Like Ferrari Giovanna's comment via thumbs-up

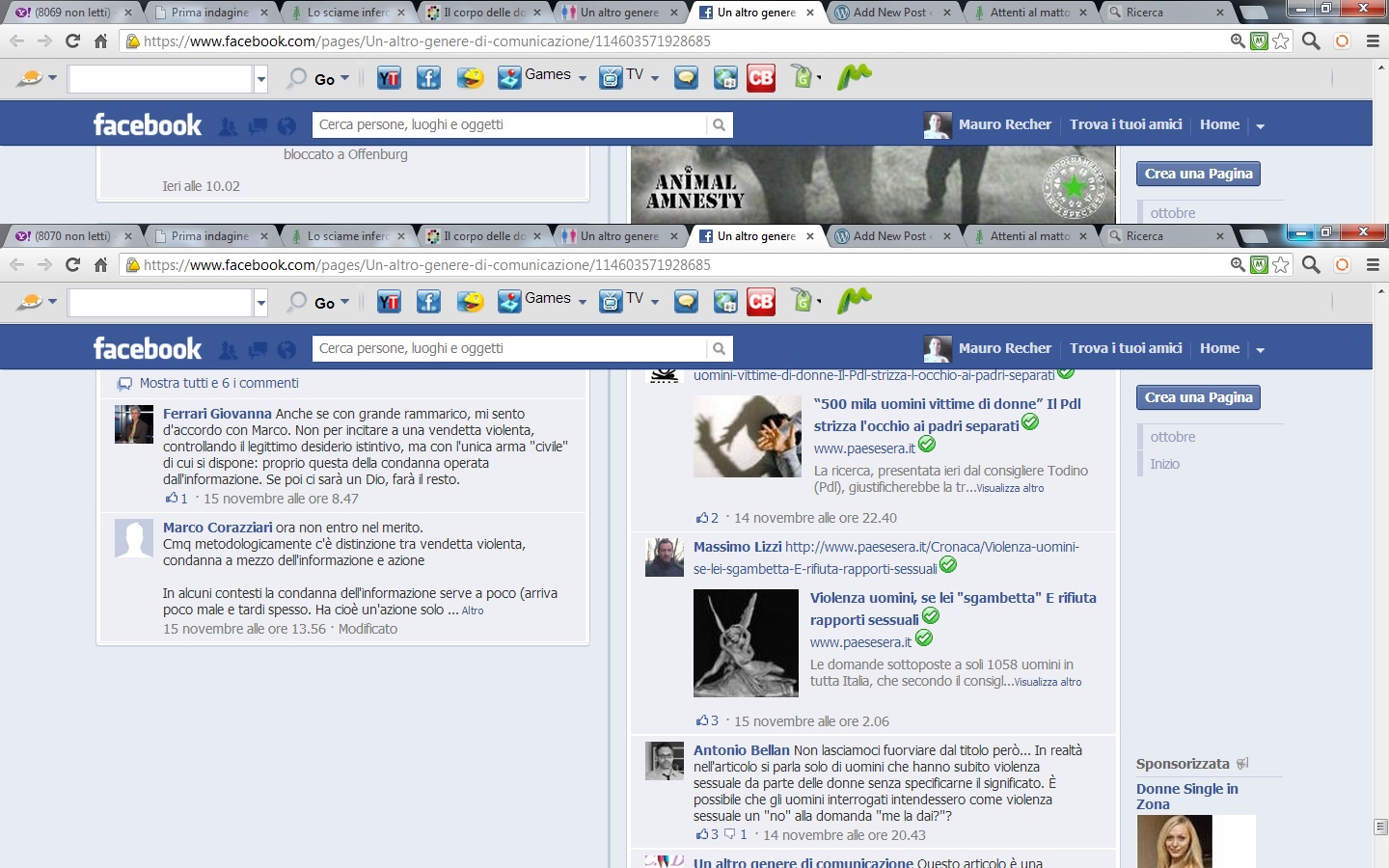tap(171, 499)
